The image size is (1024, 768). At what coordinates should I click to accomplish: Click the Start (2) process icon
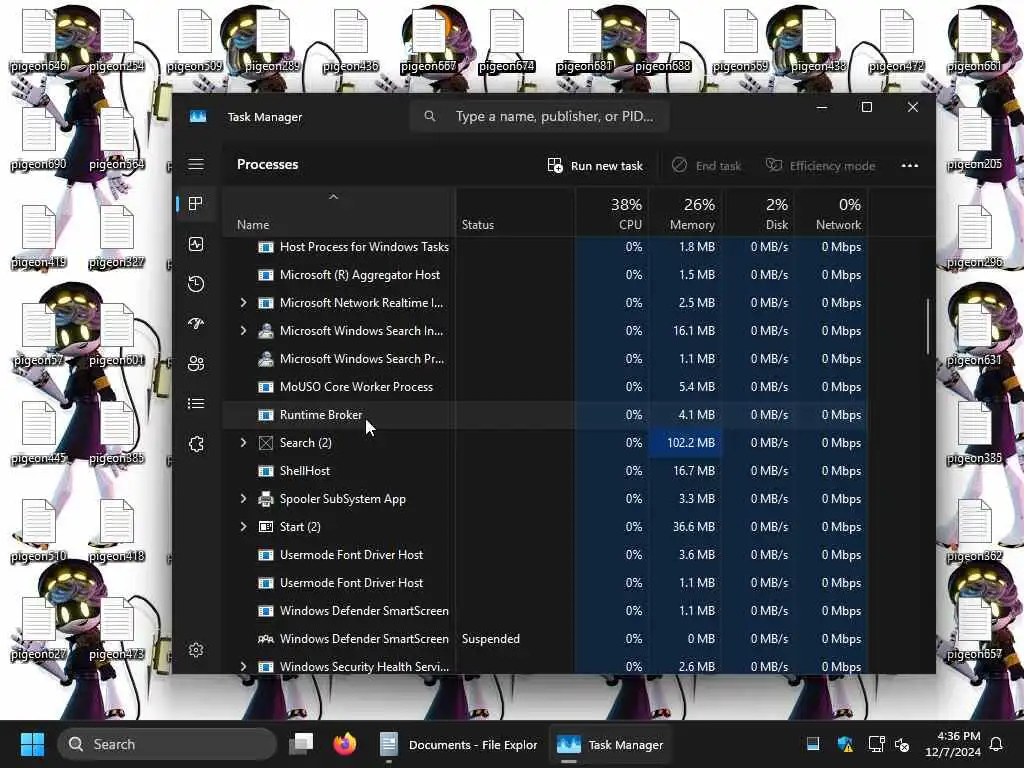pyautogui.click(x=265, y=527)
